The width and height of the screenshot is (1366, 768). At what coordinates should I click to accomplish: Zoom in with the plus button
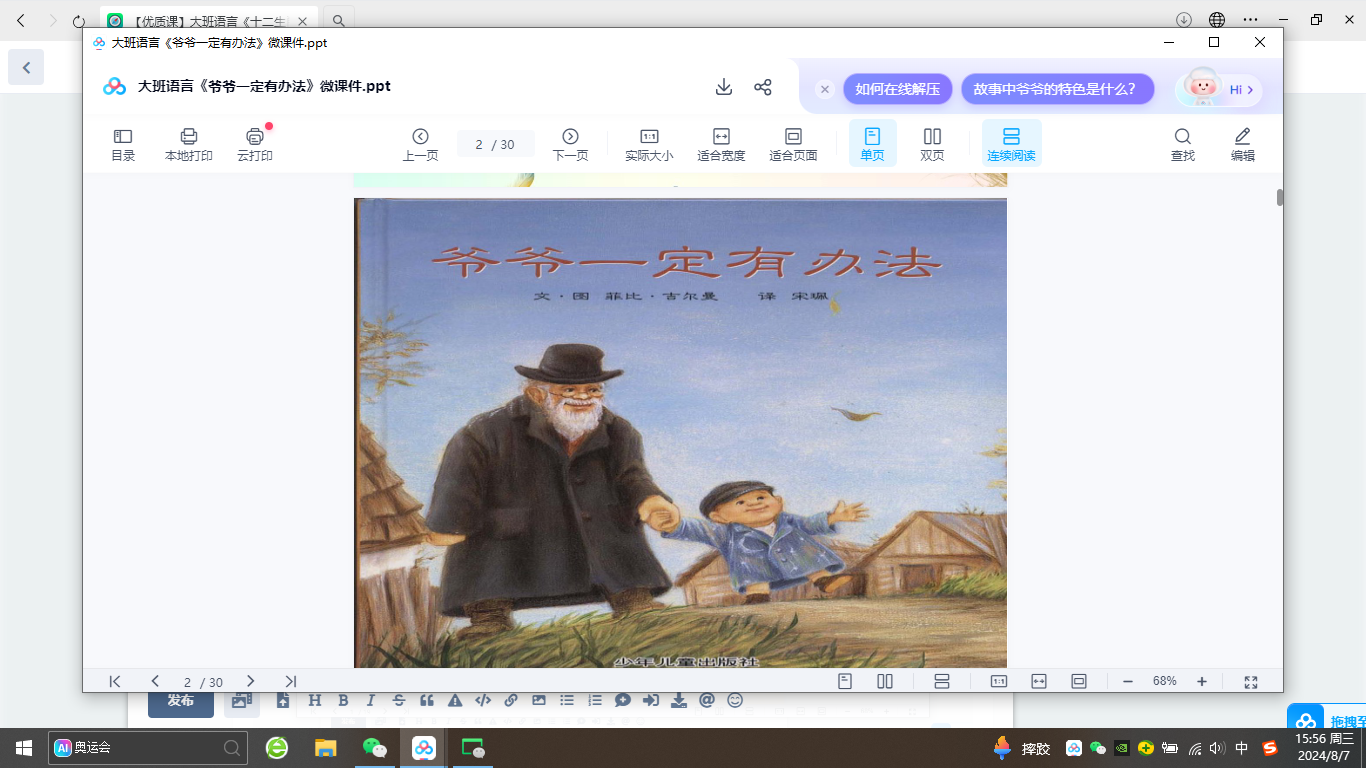click(1202, 681)
